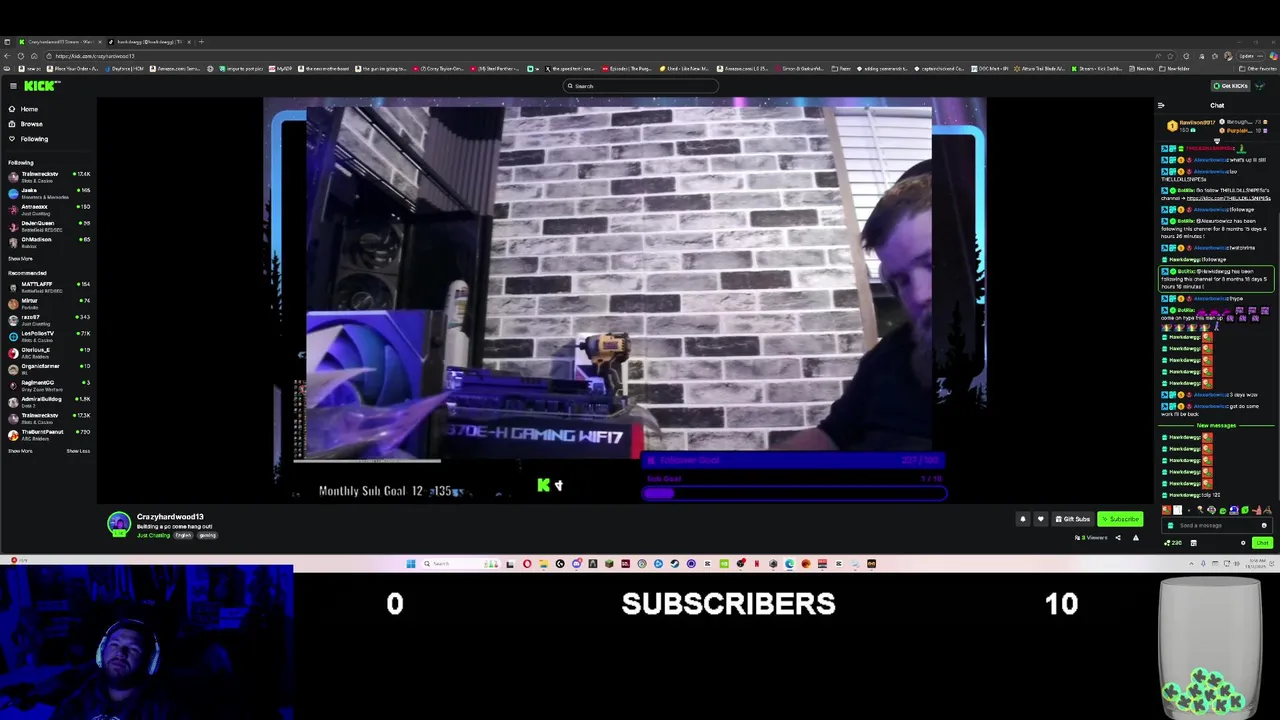Toggle the notification bell for channel
The height and width of the screenshot is (720, 1280).
click(1022, 519)
